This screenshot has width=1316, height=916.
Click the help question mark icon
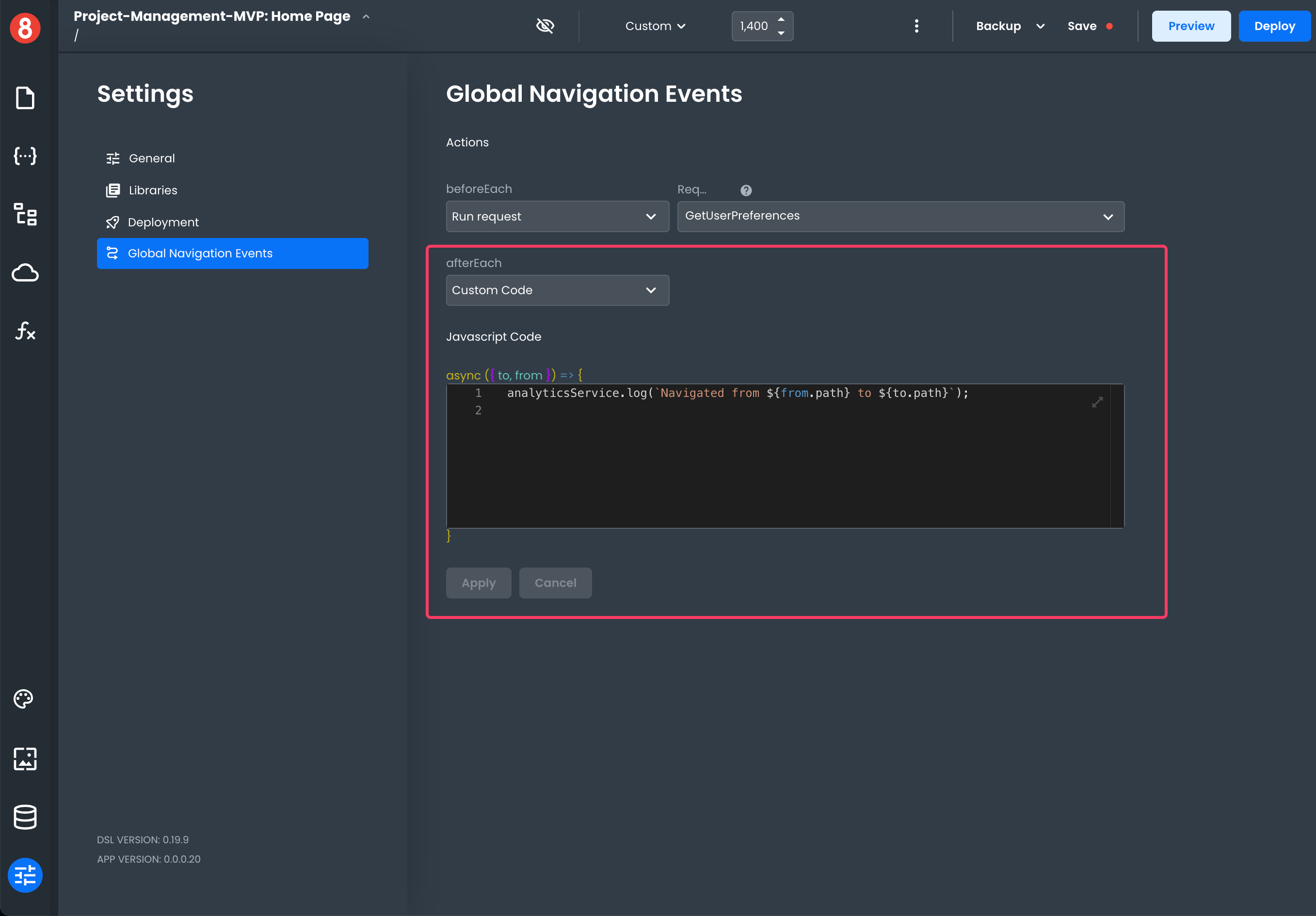[746, 190]
